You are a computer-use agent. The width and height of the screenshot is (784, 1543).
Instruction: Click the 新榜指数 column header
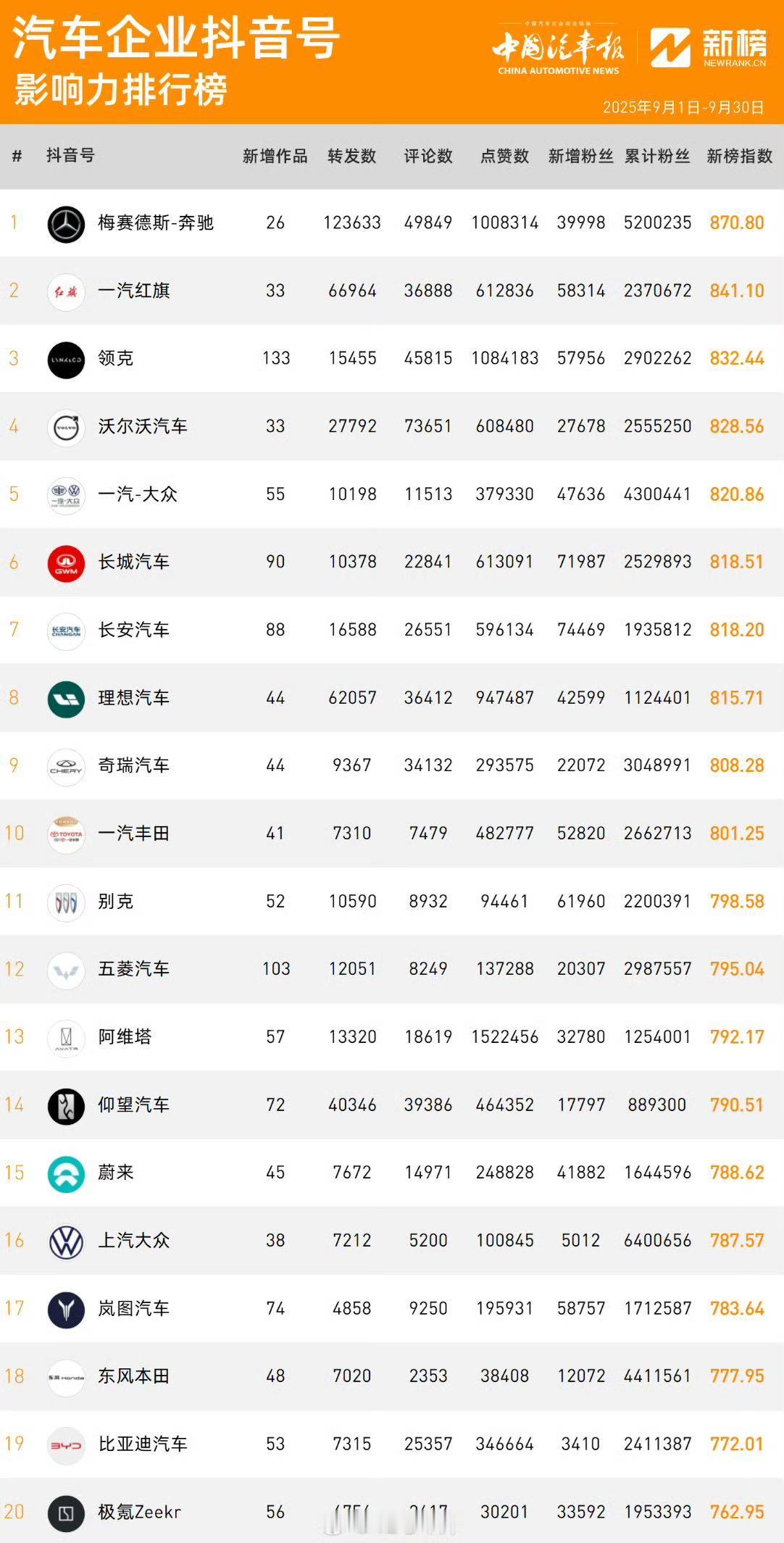[x=739, y=157]
